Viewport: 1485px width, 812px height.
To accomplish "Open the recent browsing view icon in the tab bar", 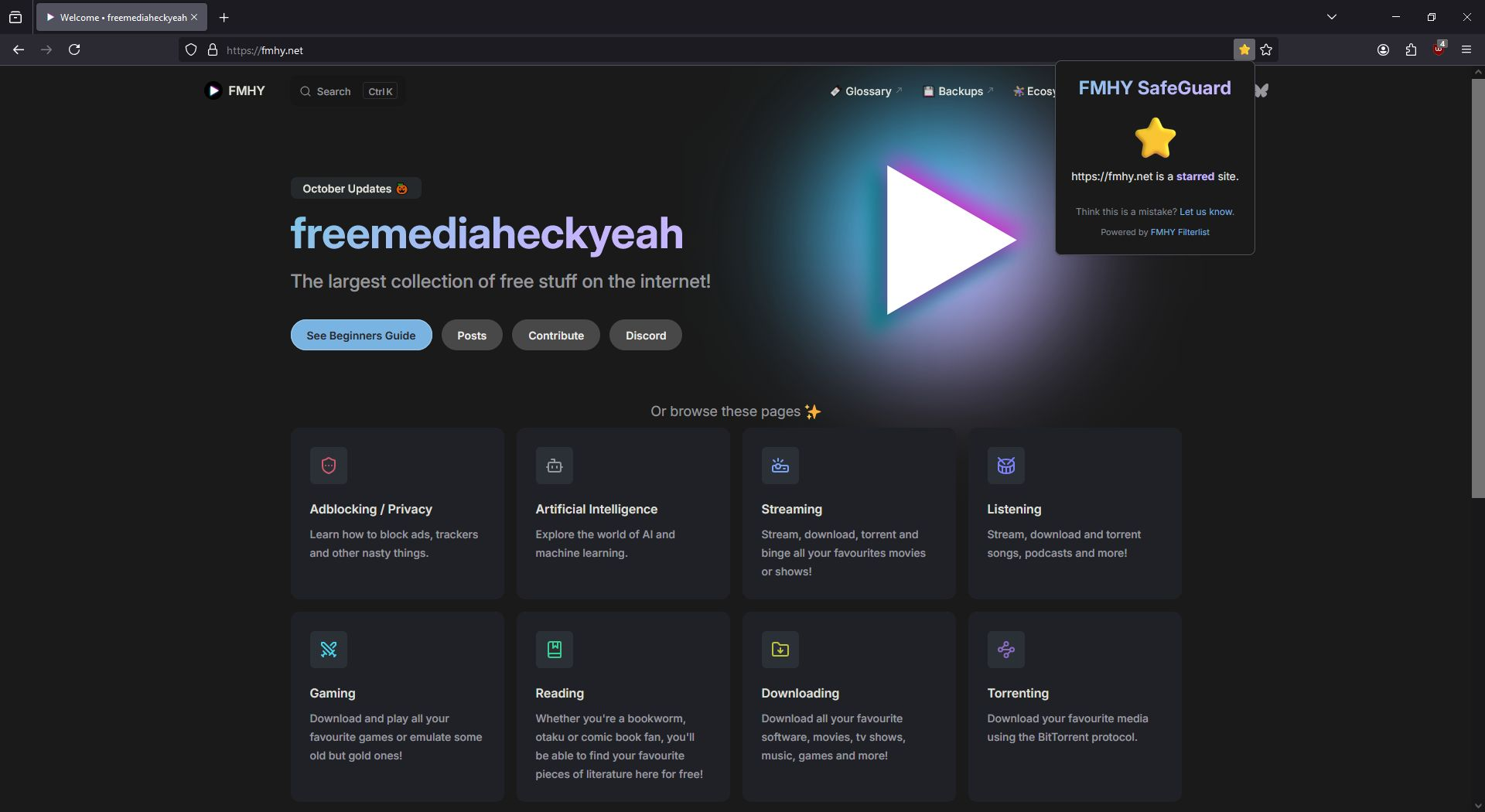I will click(15, 17).
